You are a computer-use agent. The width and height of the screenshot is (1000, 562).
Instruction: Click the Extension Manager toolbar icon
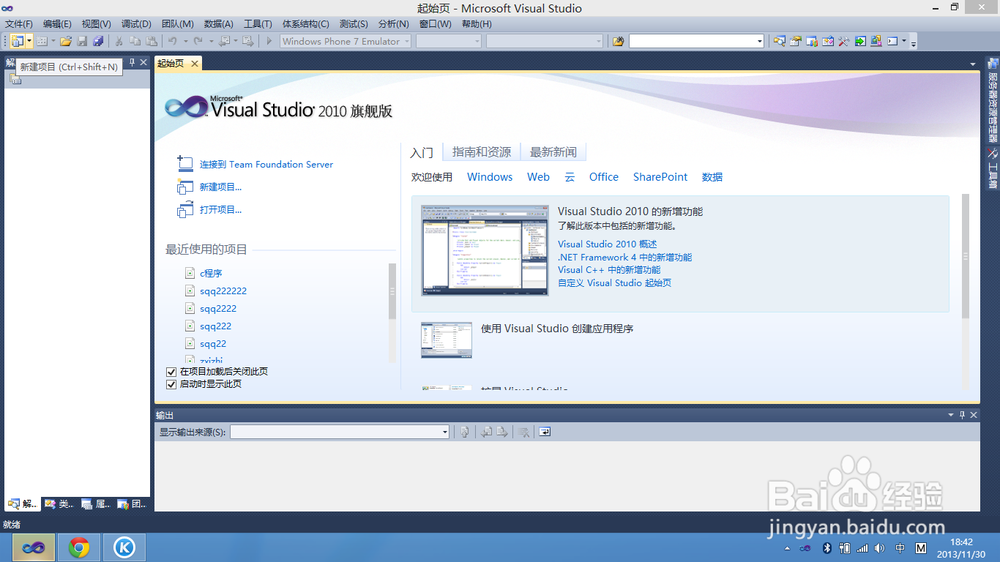(876, 41)
